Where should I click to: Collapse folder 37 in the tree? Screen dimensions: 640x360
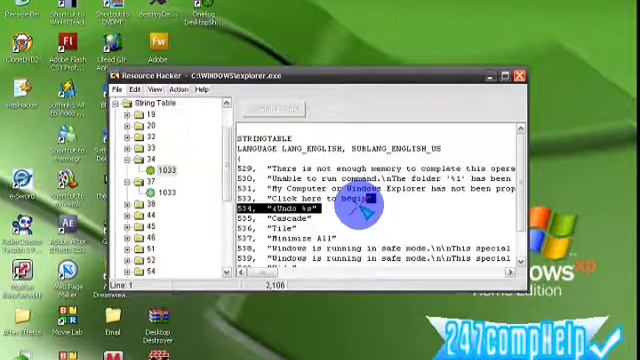pyautogui.click(x=127, y=182)
